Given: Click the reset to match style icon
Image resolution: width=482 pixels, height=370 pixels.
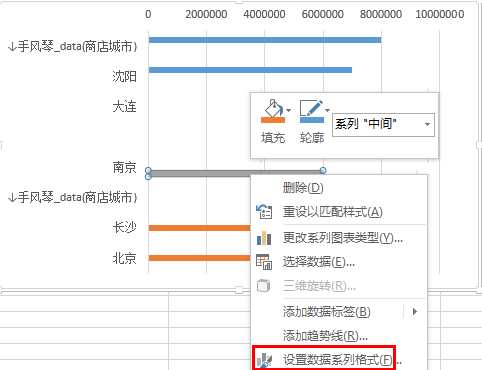Looking at the screenshot, I should pyautogui.click(x=264, y=212).
